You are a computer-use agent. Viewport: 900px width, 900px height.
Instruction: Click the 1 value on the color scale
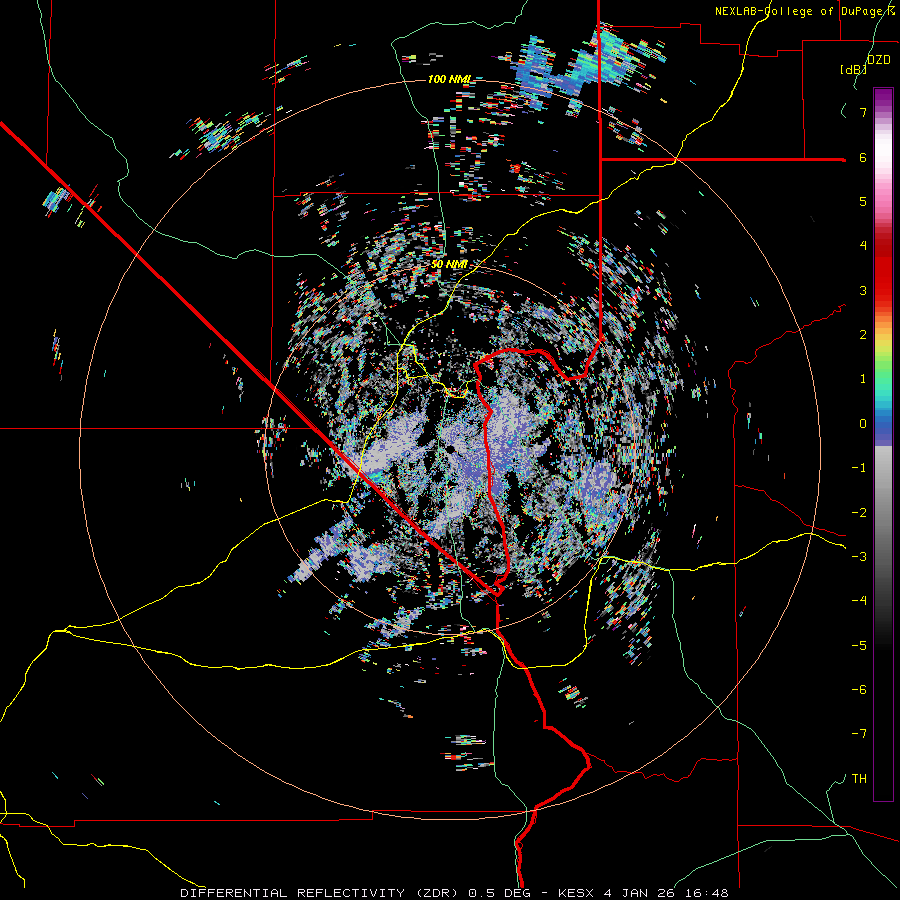(x=863, y=379)
